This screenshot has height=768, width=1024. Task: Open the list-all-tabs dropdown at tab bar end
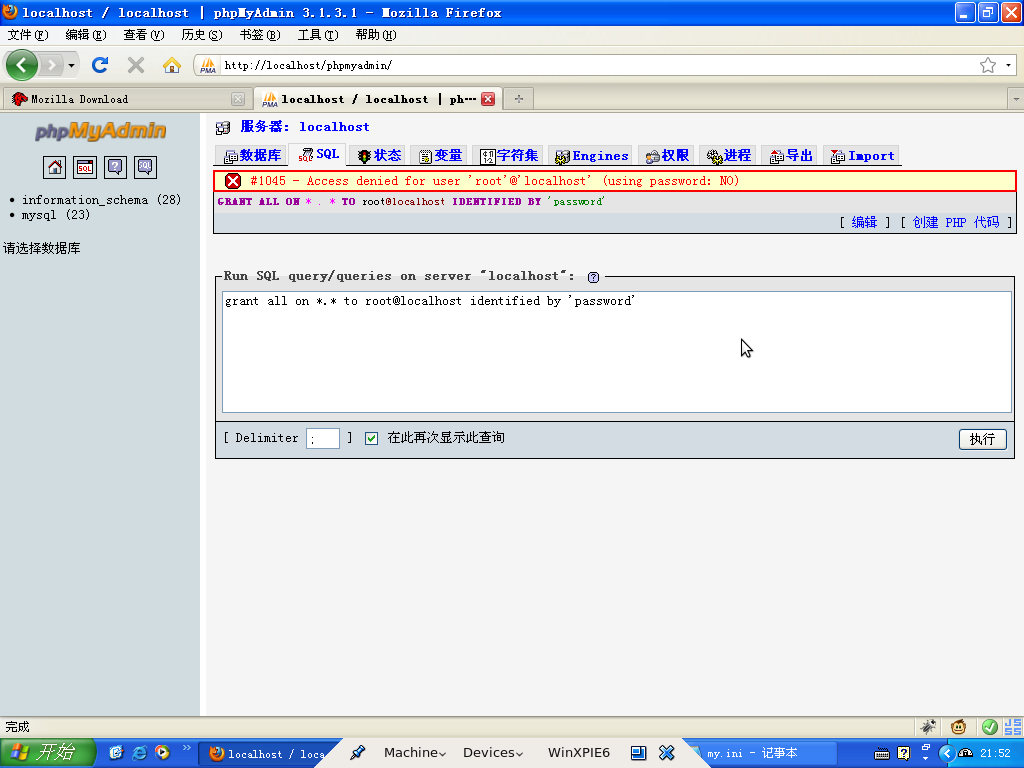1016,99
